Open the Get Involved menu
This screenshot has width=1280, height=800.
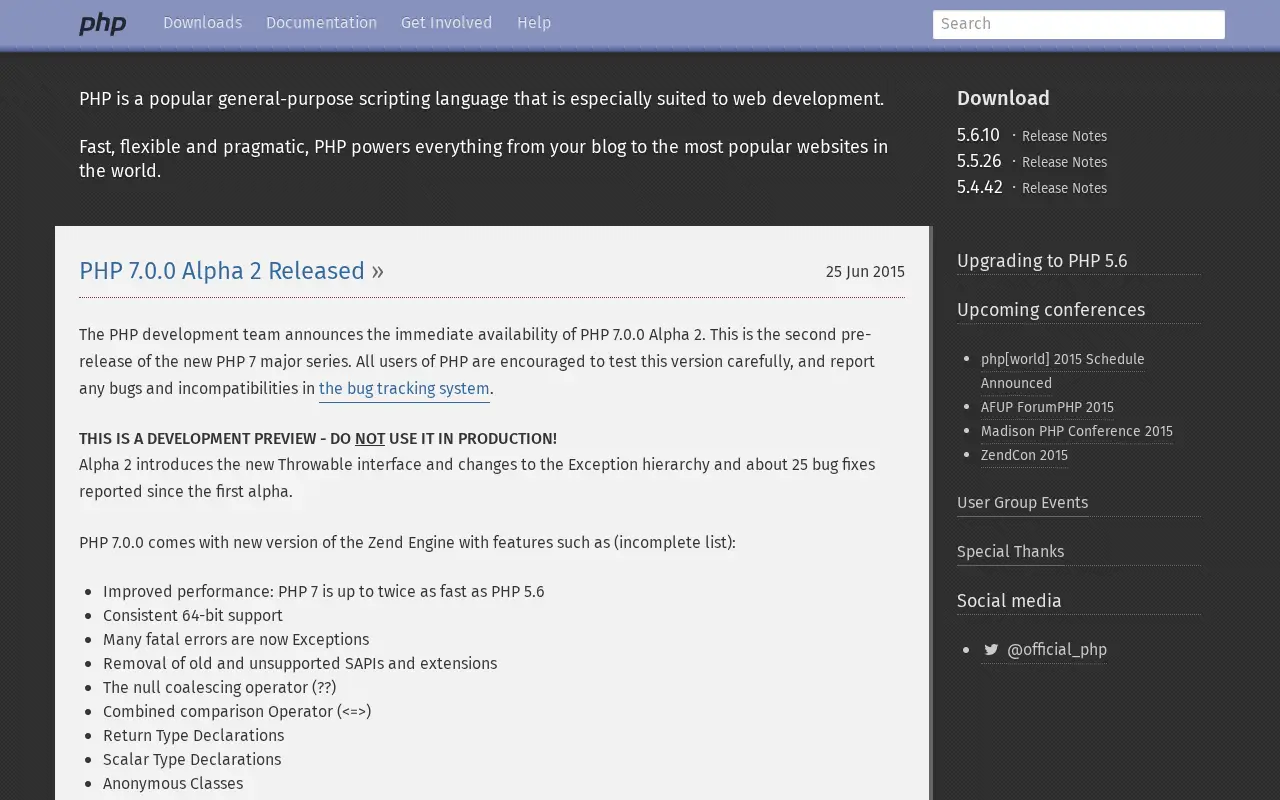tap(446, 23)
